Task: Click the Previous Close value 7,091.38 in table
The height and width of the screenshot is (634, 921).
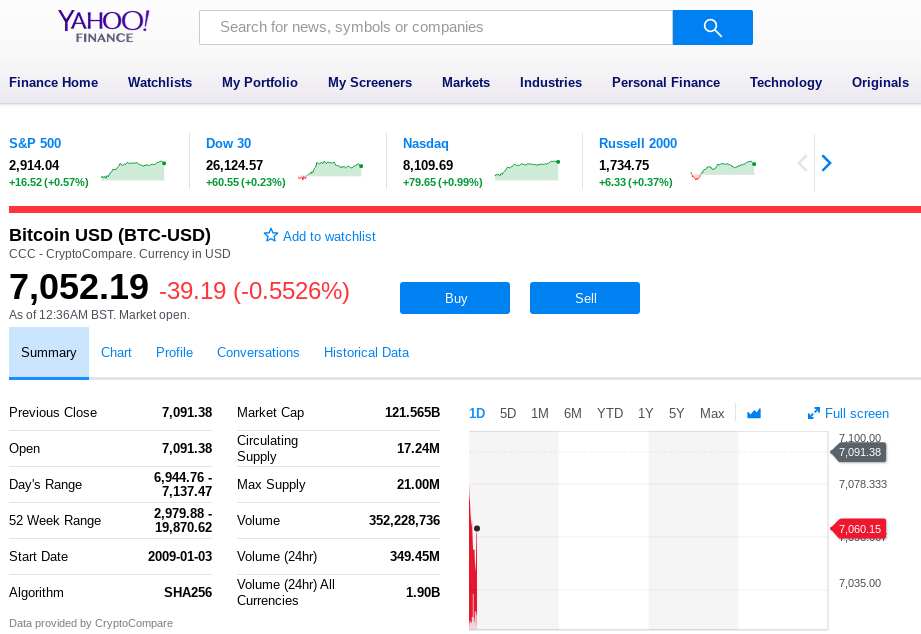Action: [x=187, y=412]
